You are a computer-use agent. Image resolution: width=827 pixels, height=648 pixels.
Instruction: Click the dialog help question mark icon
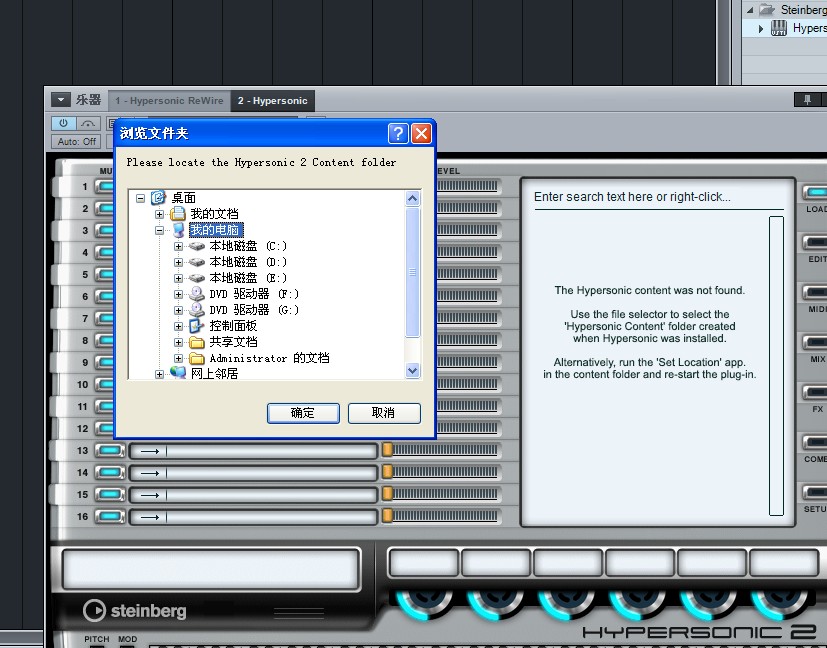point(398,133)
